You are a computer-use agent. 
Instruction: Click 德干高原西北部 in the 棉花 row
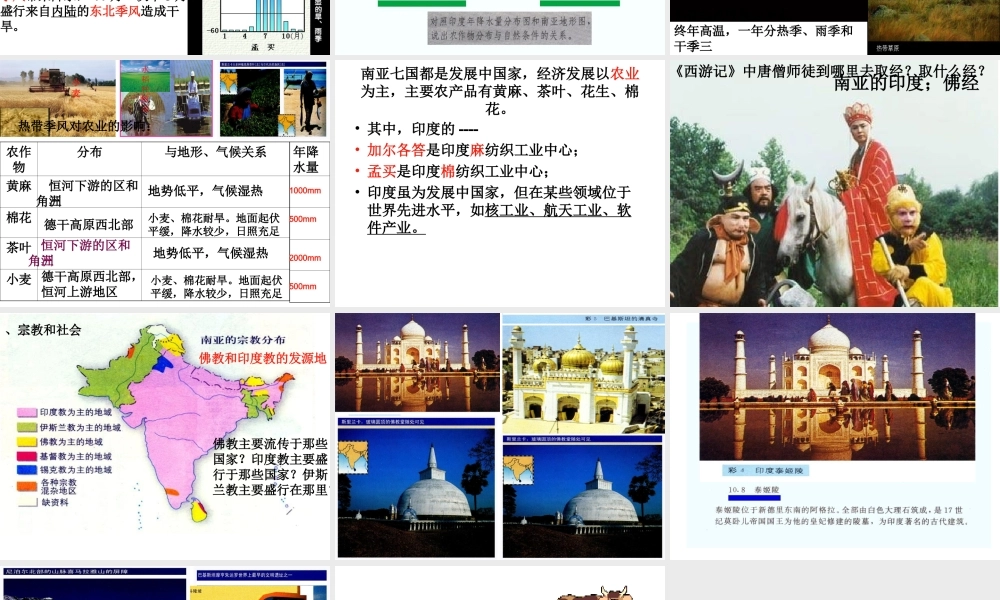coord(89,224)
